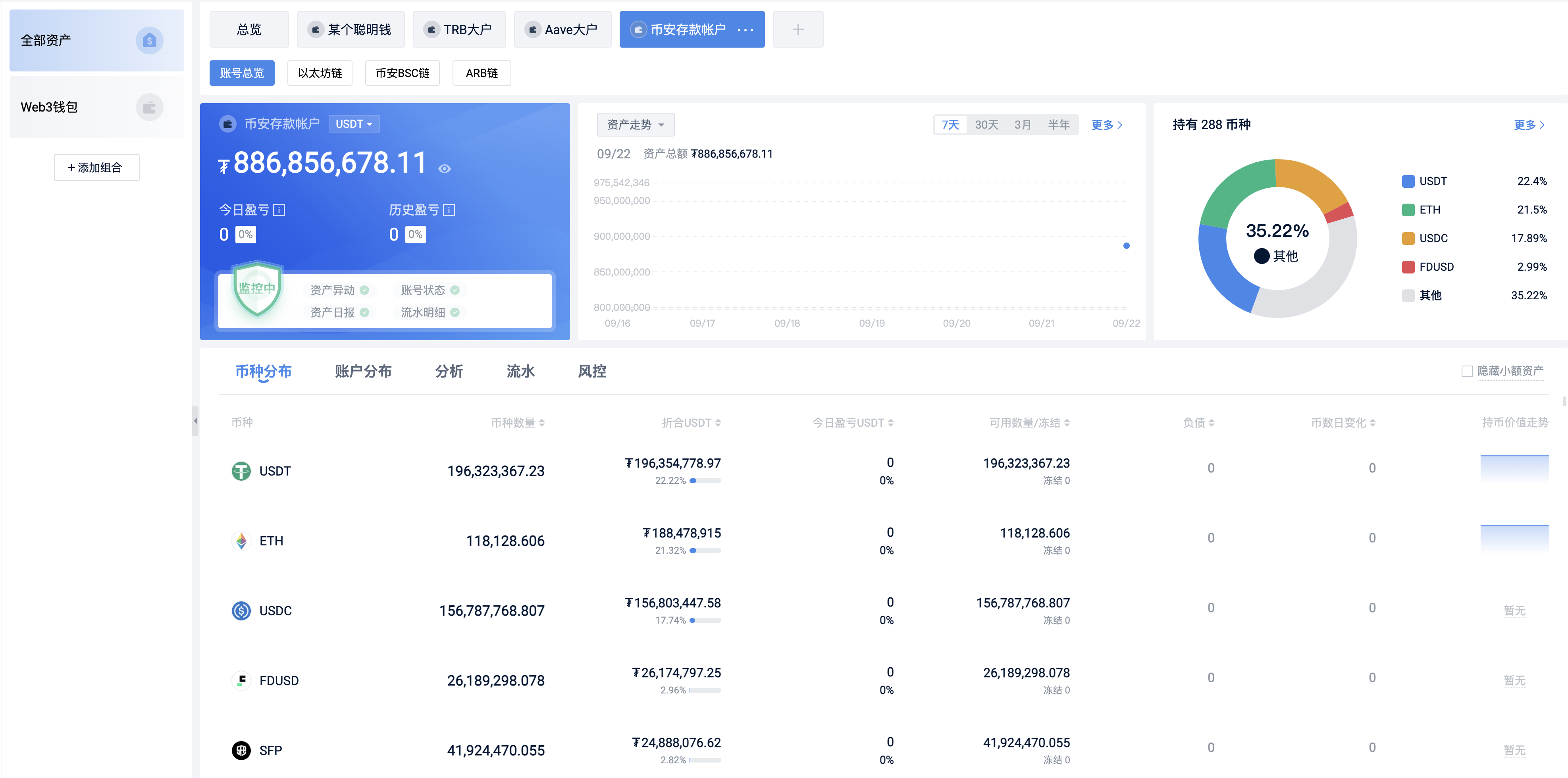Image resolution: width=1568 pixels, height=778 pixels.
Task: Click USDT coin icon in table
Action: click(241, 471)
